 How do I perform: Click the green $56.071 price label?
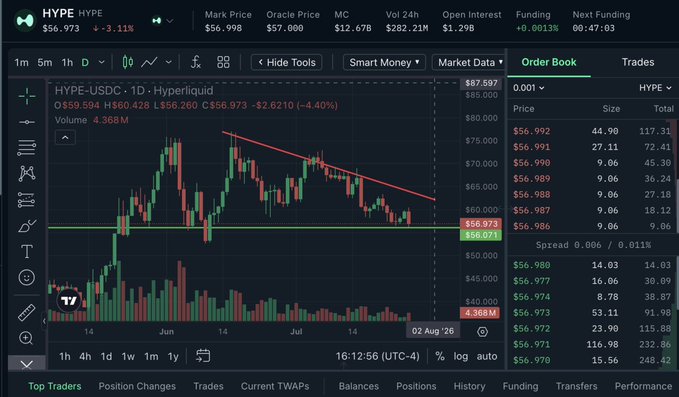click(x=481, y=235)
